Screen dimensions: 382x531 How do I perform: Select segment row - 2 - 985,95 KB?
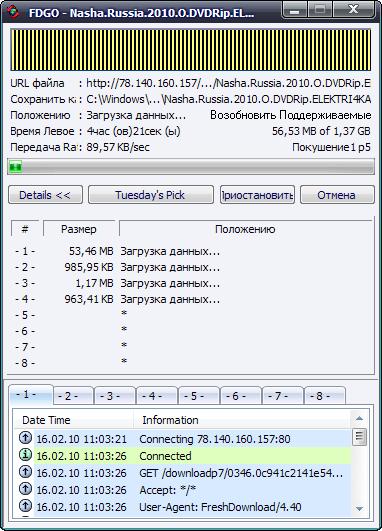coord(118,267)
